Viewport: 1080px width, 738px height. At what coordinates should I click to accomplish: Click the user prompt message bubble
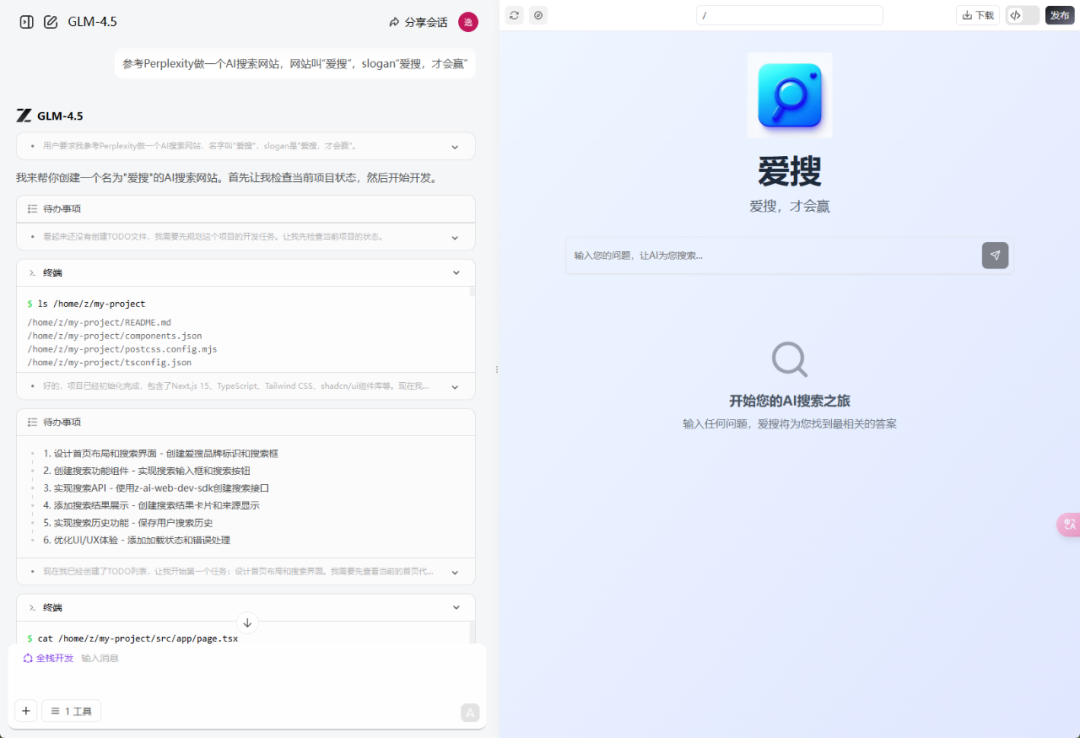point(295,64)
